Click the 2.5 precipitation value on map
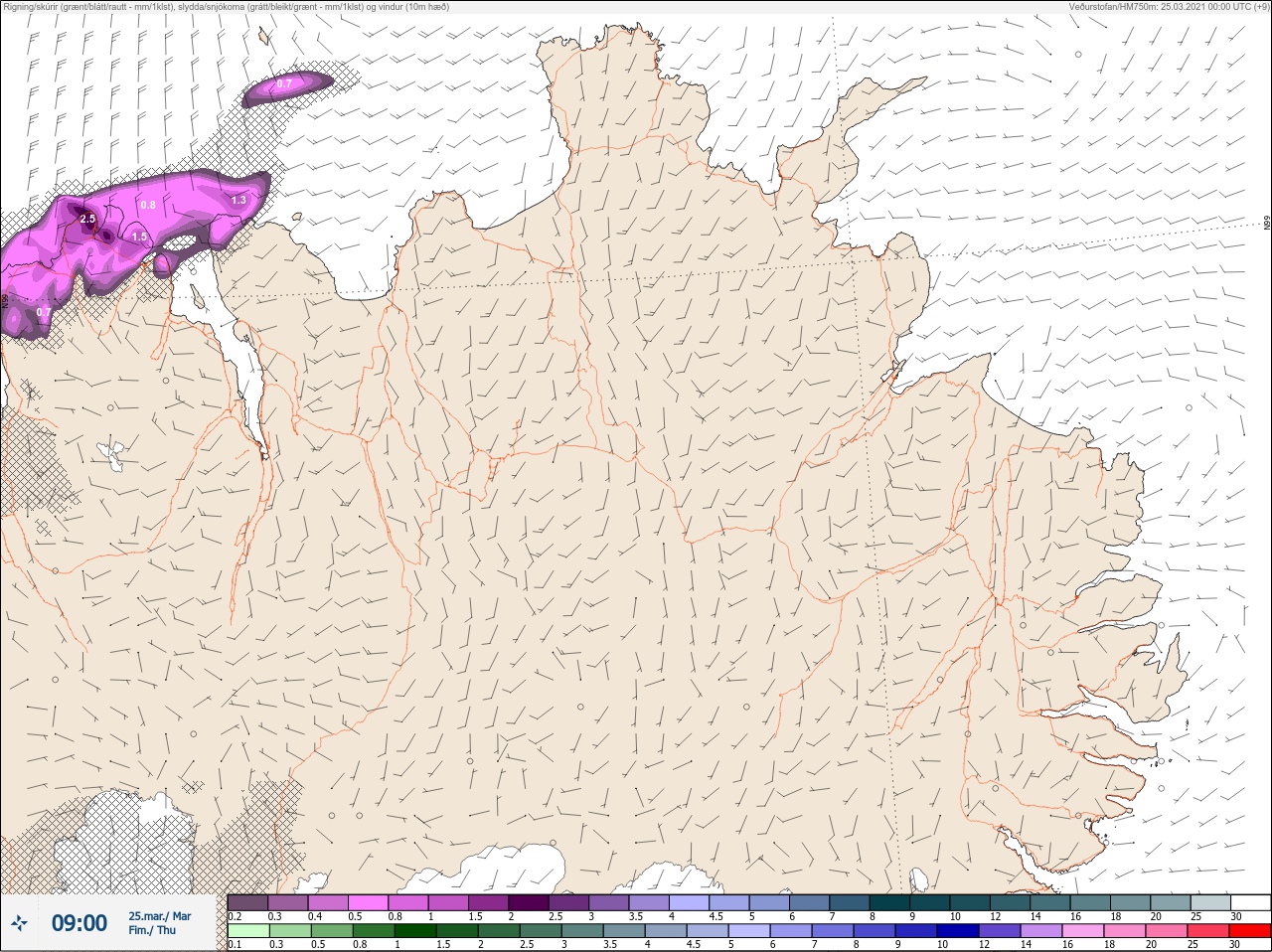Viewport: 1272px width, 952px height. 87,219
